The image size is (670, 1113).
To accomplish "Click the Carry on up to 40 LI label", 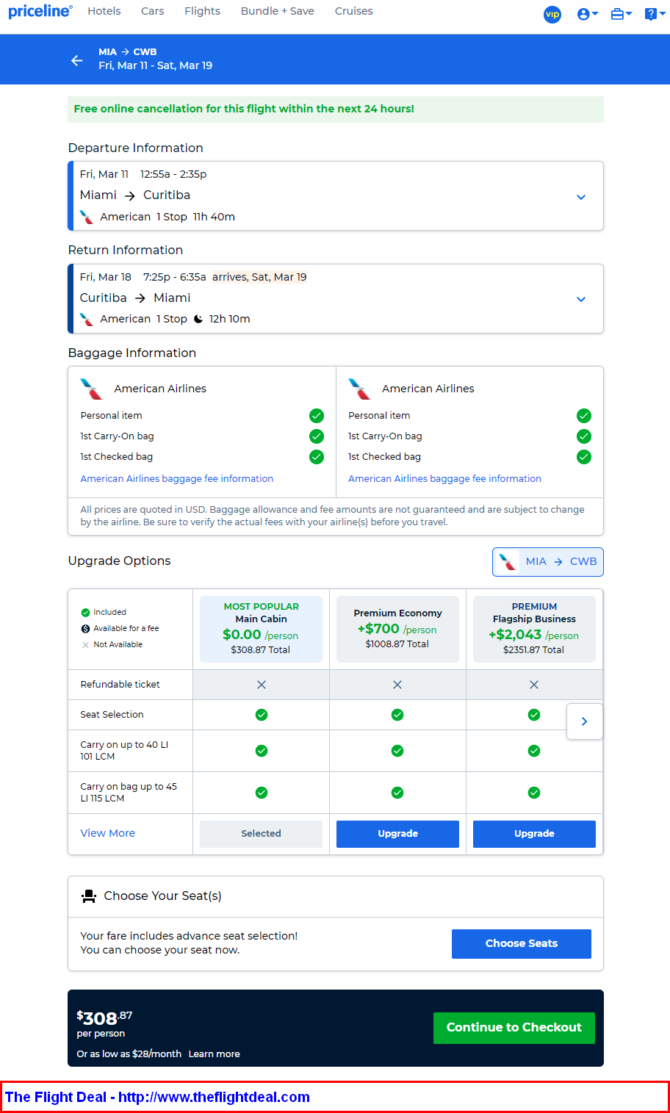I will coord(124,751).
